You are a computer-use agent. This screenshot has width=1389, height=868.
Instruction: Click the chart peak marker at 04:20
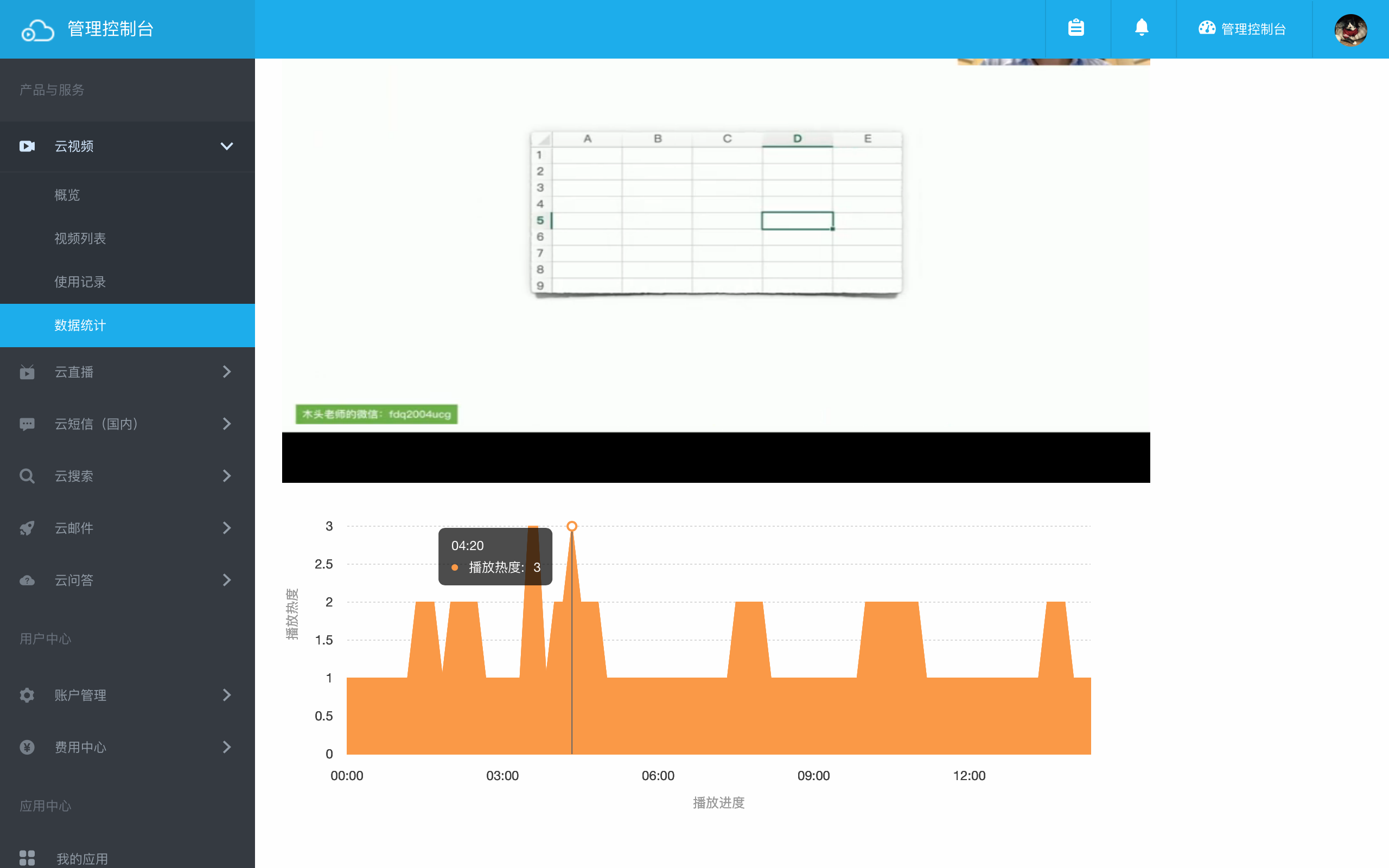point(572,526)
